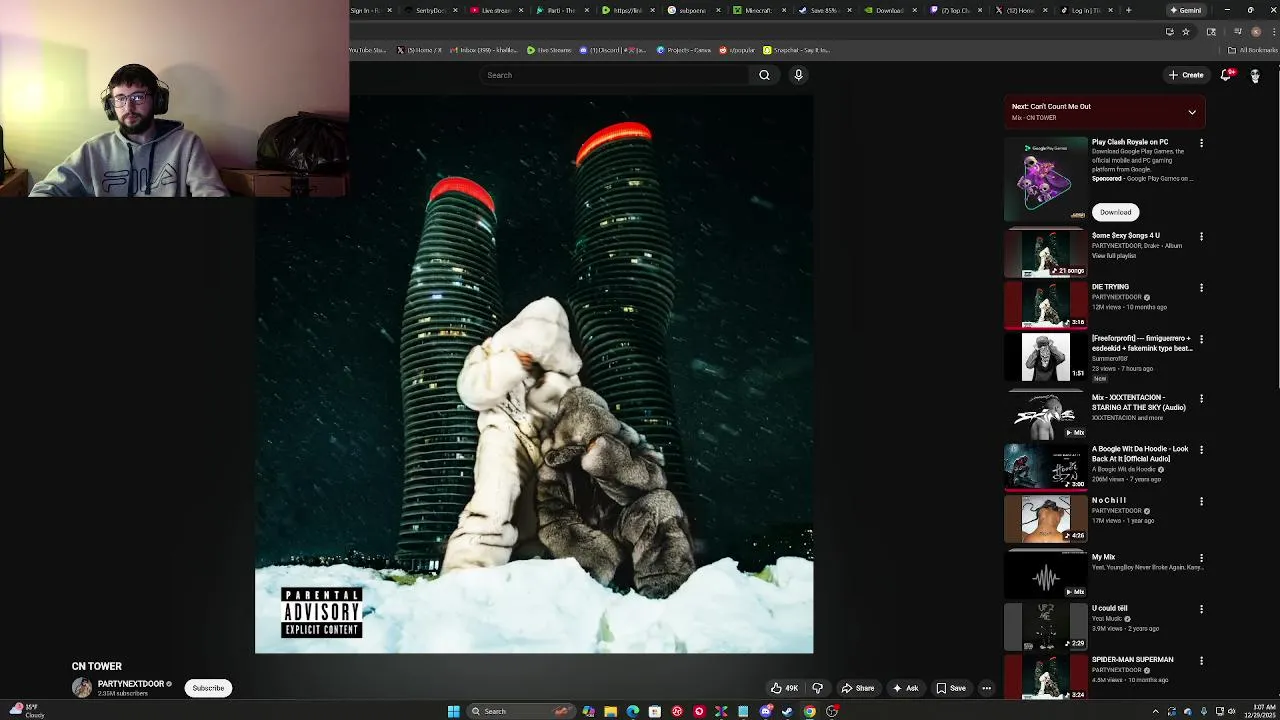The height and width of the screenshot is (720, 1280).
Task: Subscribe to PARTYNEXTDOOR channel
Action: [208, 688]
